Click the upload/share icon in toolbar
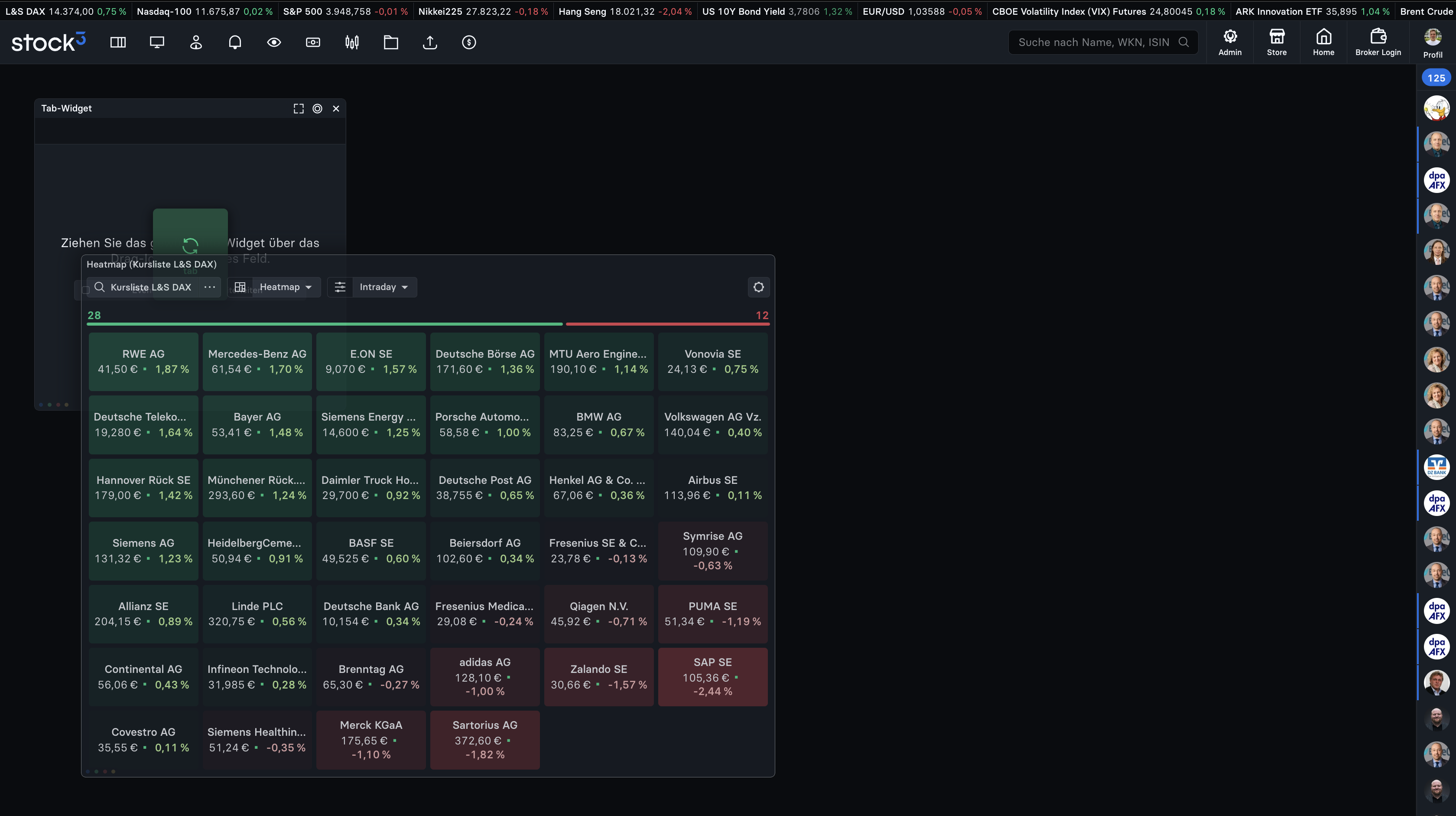Screen dimensions: 1456x816 tap(429, 42)
